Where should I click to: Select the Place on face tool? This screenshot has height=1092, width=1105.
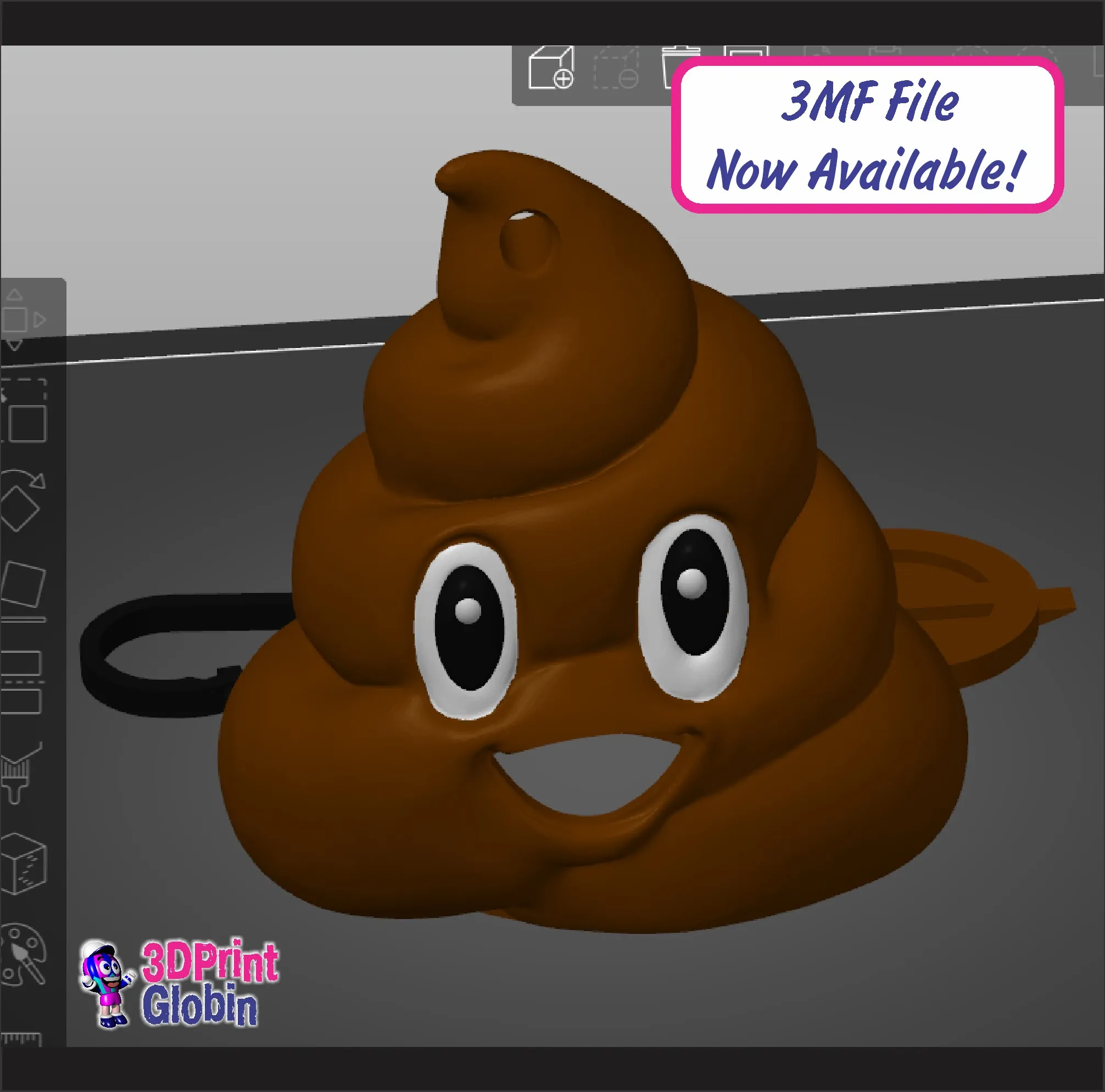coord(23,592)
